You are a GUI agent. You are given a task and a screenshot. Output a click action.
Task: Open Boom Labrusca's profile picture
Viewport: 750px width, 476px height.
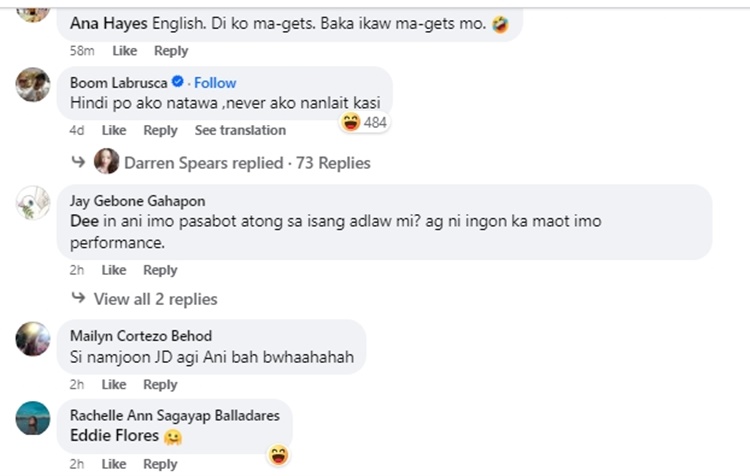point(33,84)
